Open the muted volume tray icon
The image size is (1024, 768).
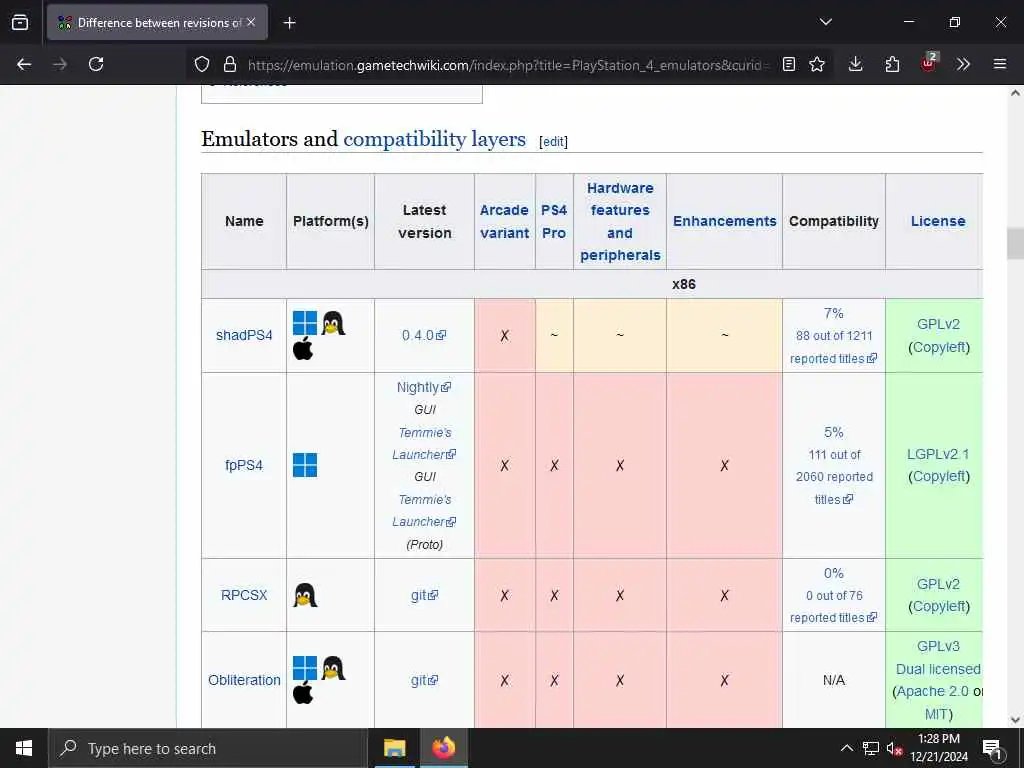[x=894, y=748]
